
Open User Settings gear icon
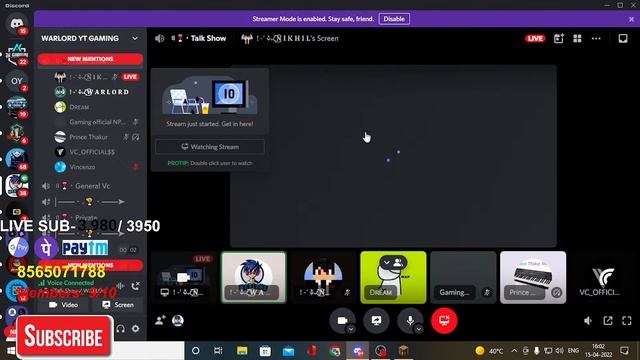(136, 329)
